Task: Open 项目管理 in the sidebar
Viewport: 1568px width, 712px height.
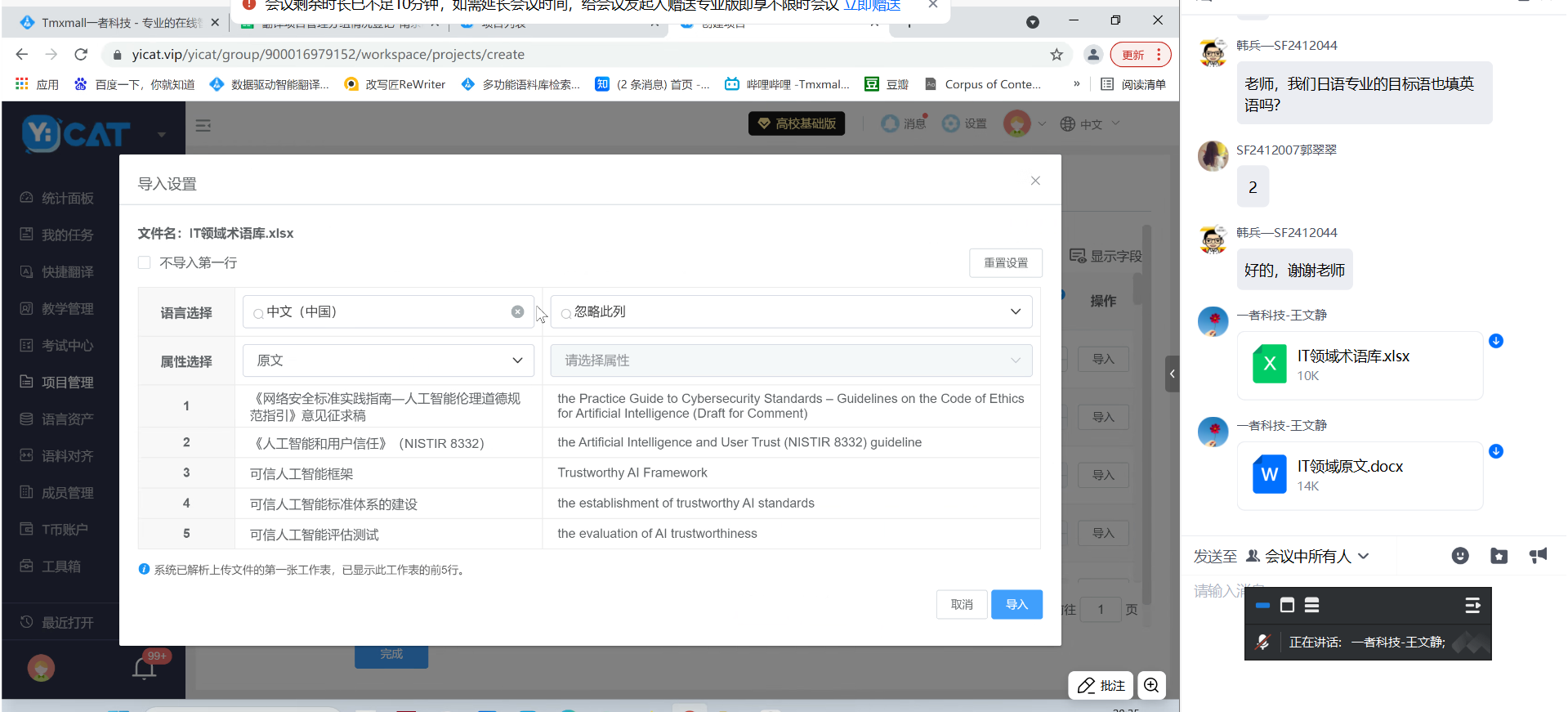Action: [x=67, y=382]
